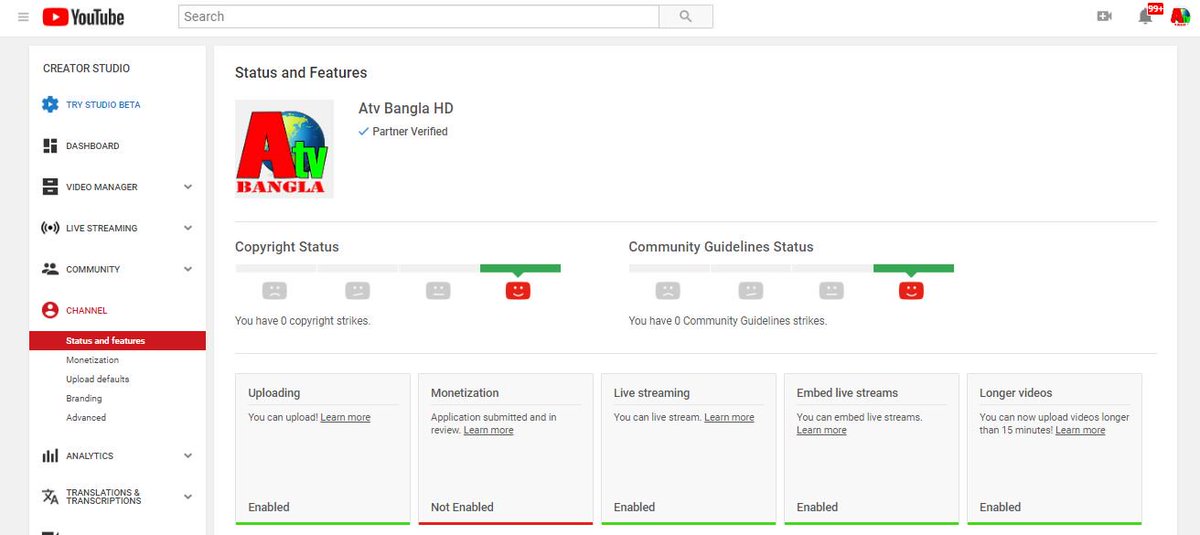Click the Analytics bar chart icon
Screen dimensions: 1200x535
50,456
